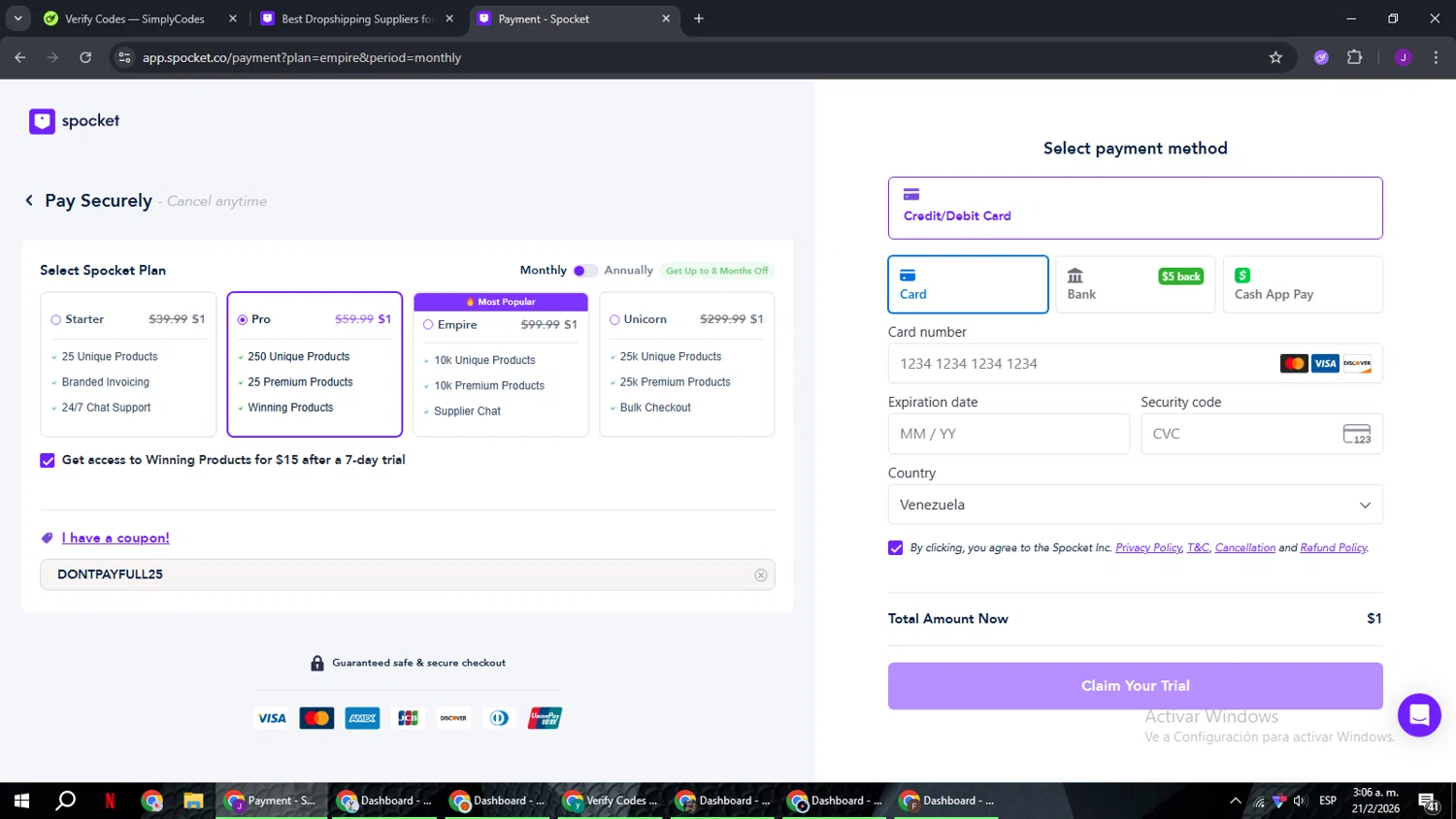Open the browser extensions menu
The image size is (1456, 819).
click(1355, 57)
